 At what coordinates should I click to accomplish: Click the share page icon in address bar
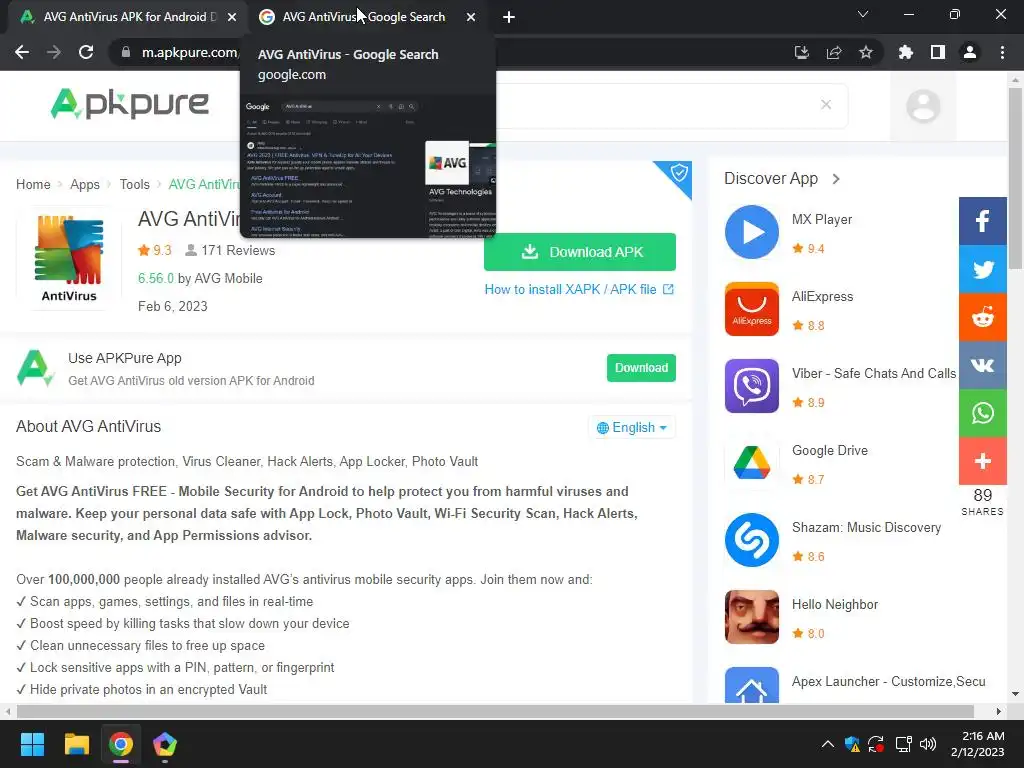[834, 52]
